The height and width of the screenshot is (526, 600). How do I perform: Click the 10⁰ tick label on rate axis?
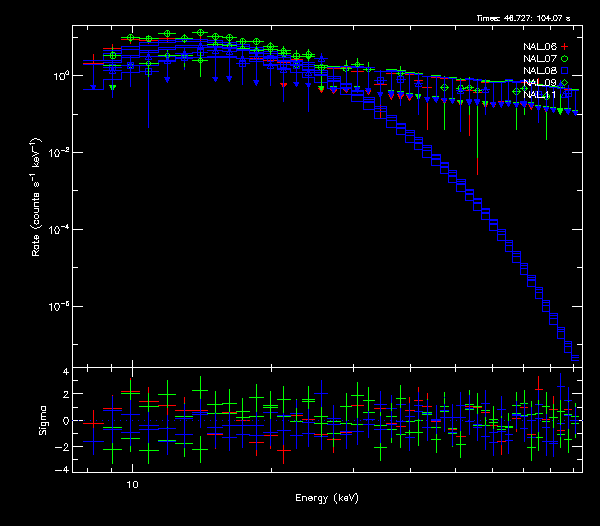click(x=58, y=75)
